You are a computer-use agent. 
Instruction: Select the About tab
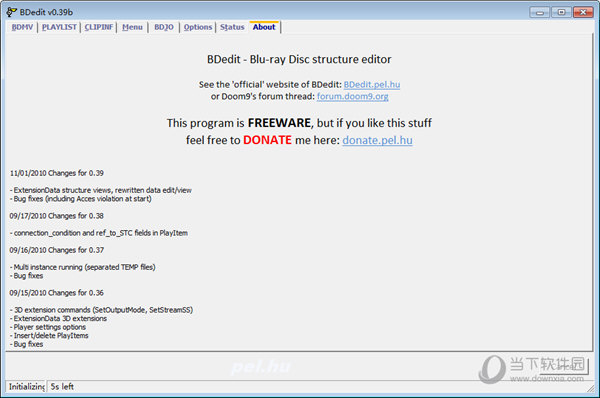coord(264,27)
